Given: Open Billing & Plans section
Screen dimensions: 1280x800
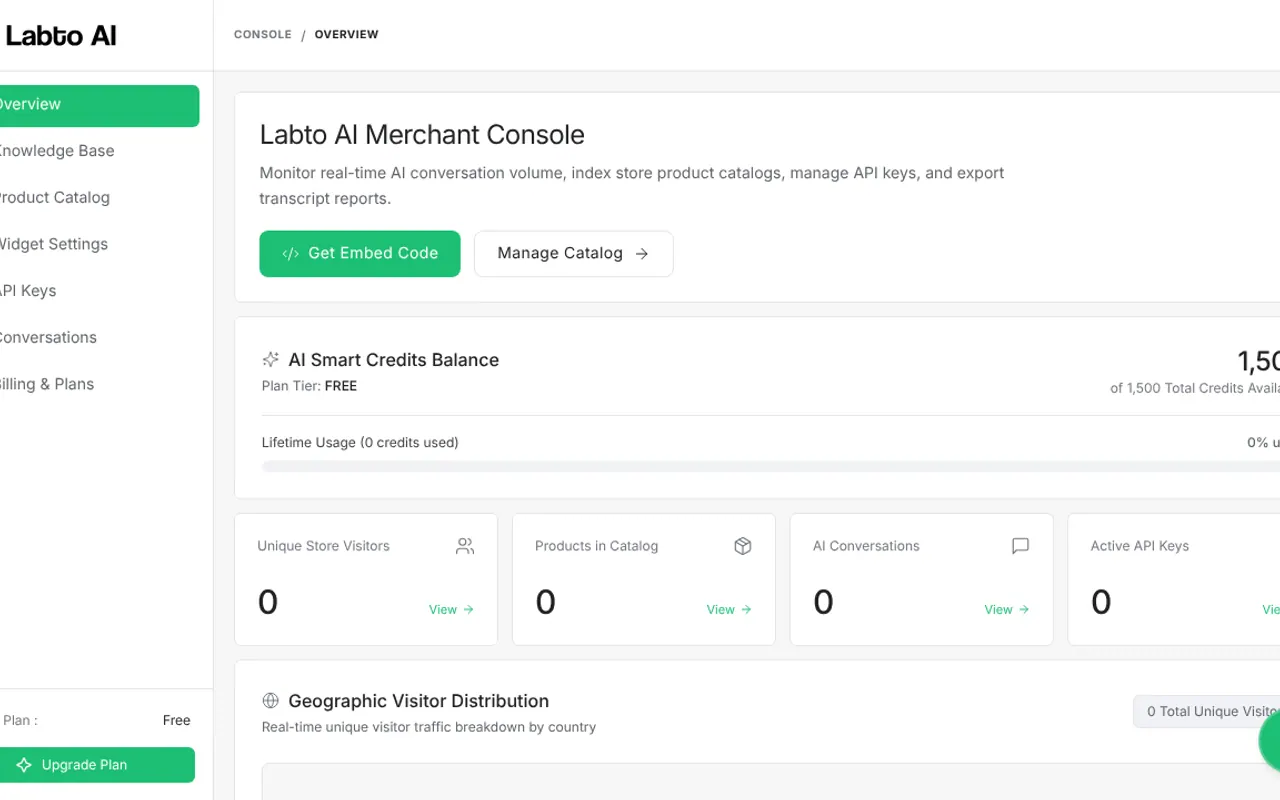Looking at the screenshot, I should 46,384.
